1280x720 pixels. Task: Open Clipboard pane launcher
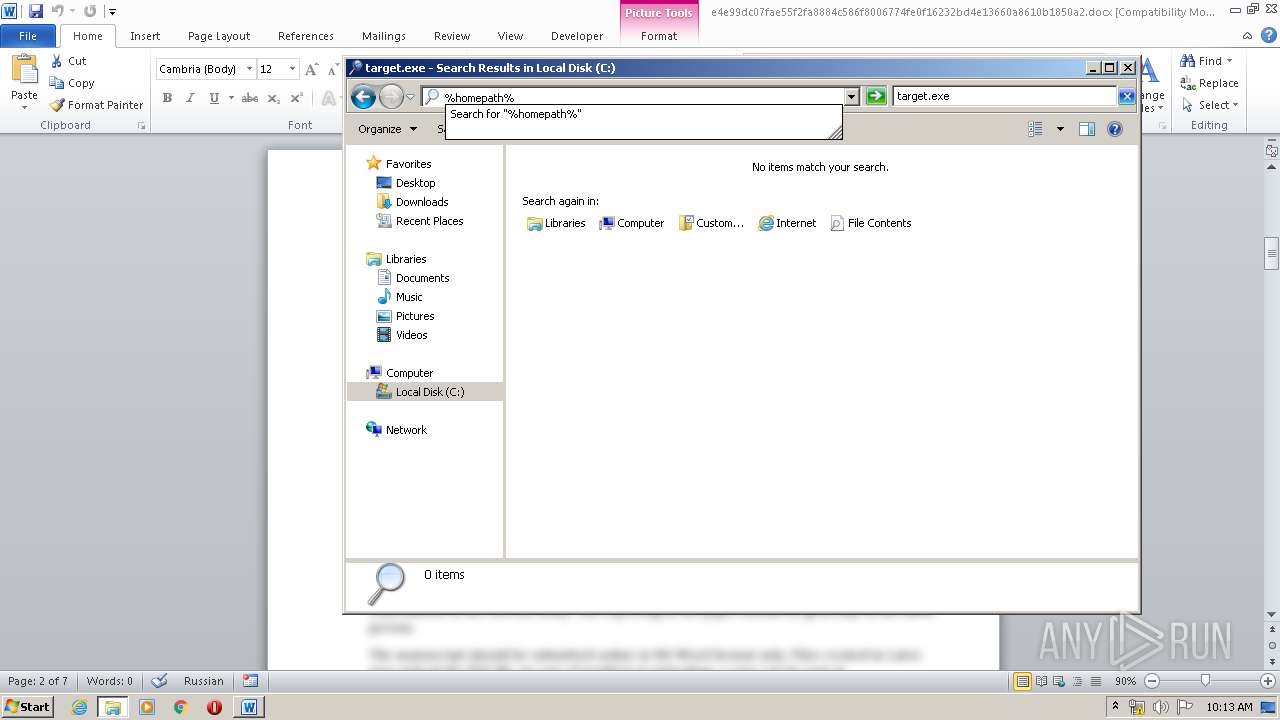click(x=141, y=126)
